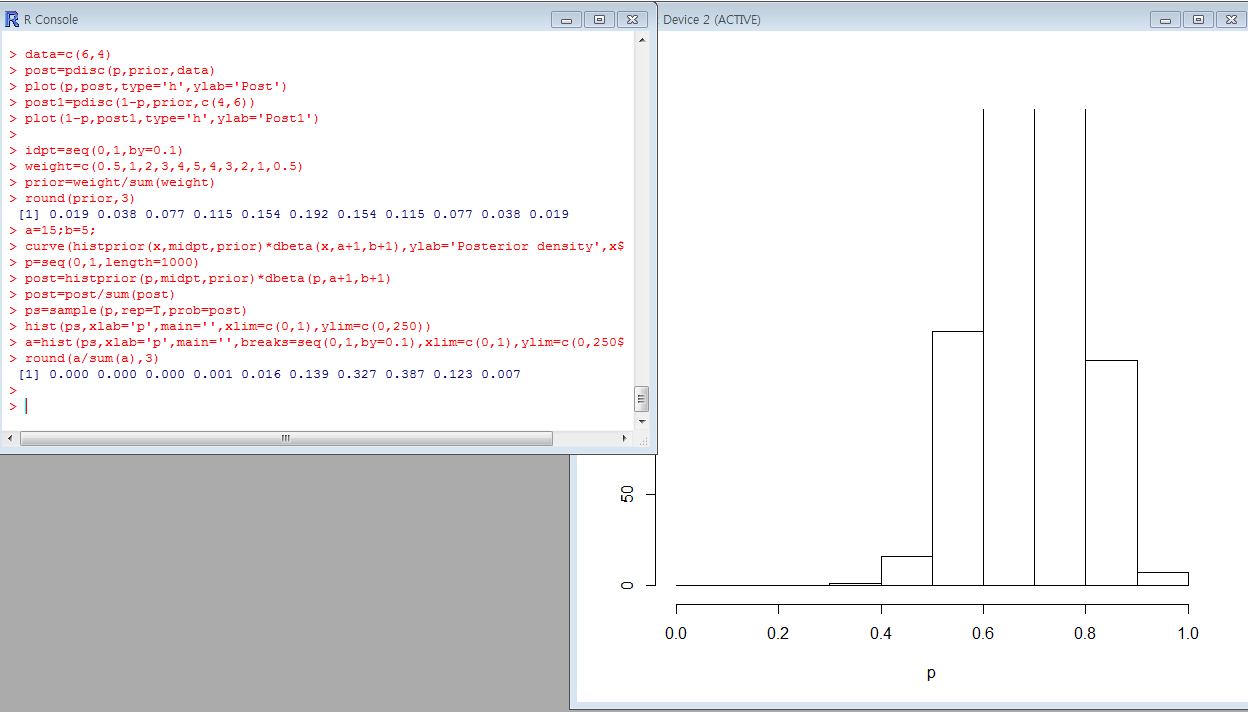
Task: Click the value 0.123 in the output
Action: pyautogui.click(x=453, y=374)
